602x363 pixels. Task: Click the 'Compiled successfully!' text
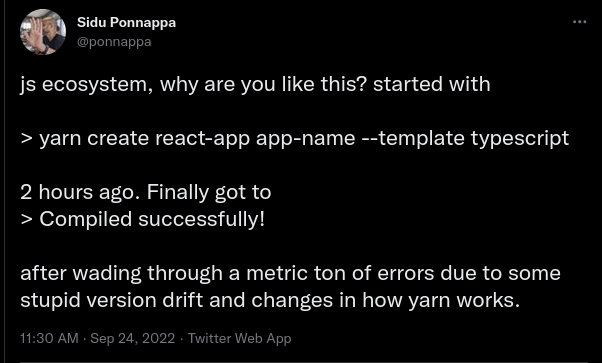[152, 219]
